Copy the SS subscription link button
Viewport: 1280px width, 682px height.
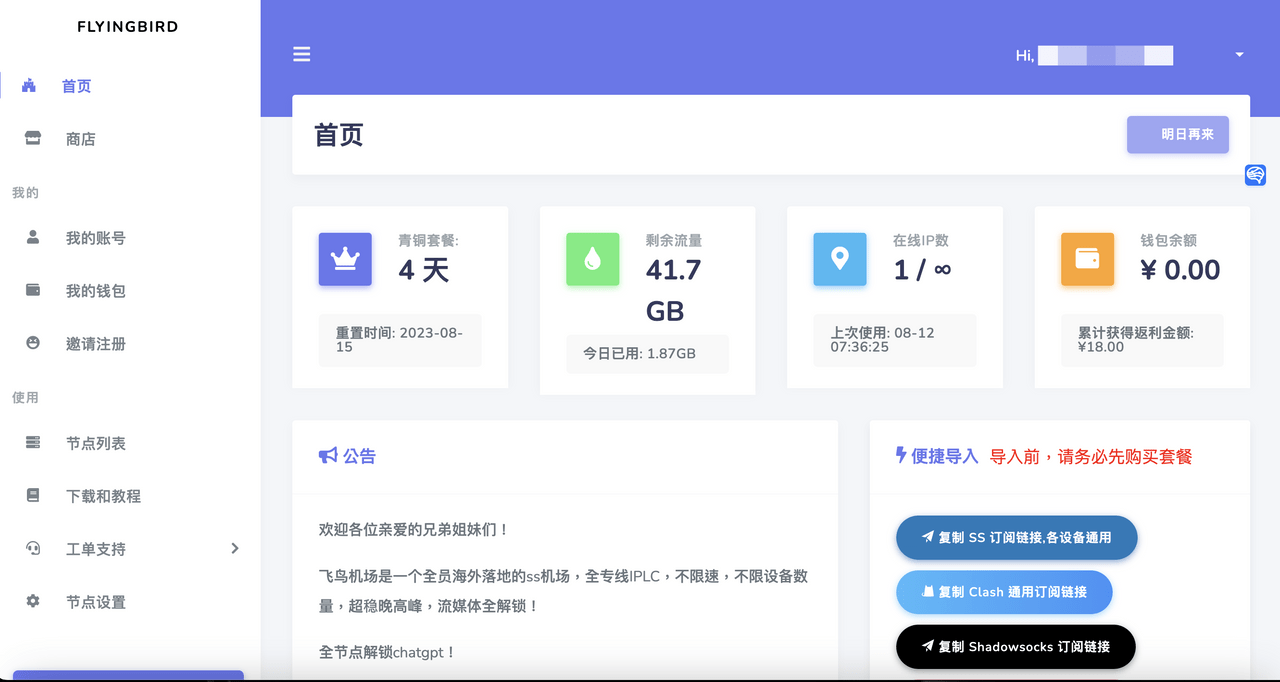click(x=1016, y=538)
